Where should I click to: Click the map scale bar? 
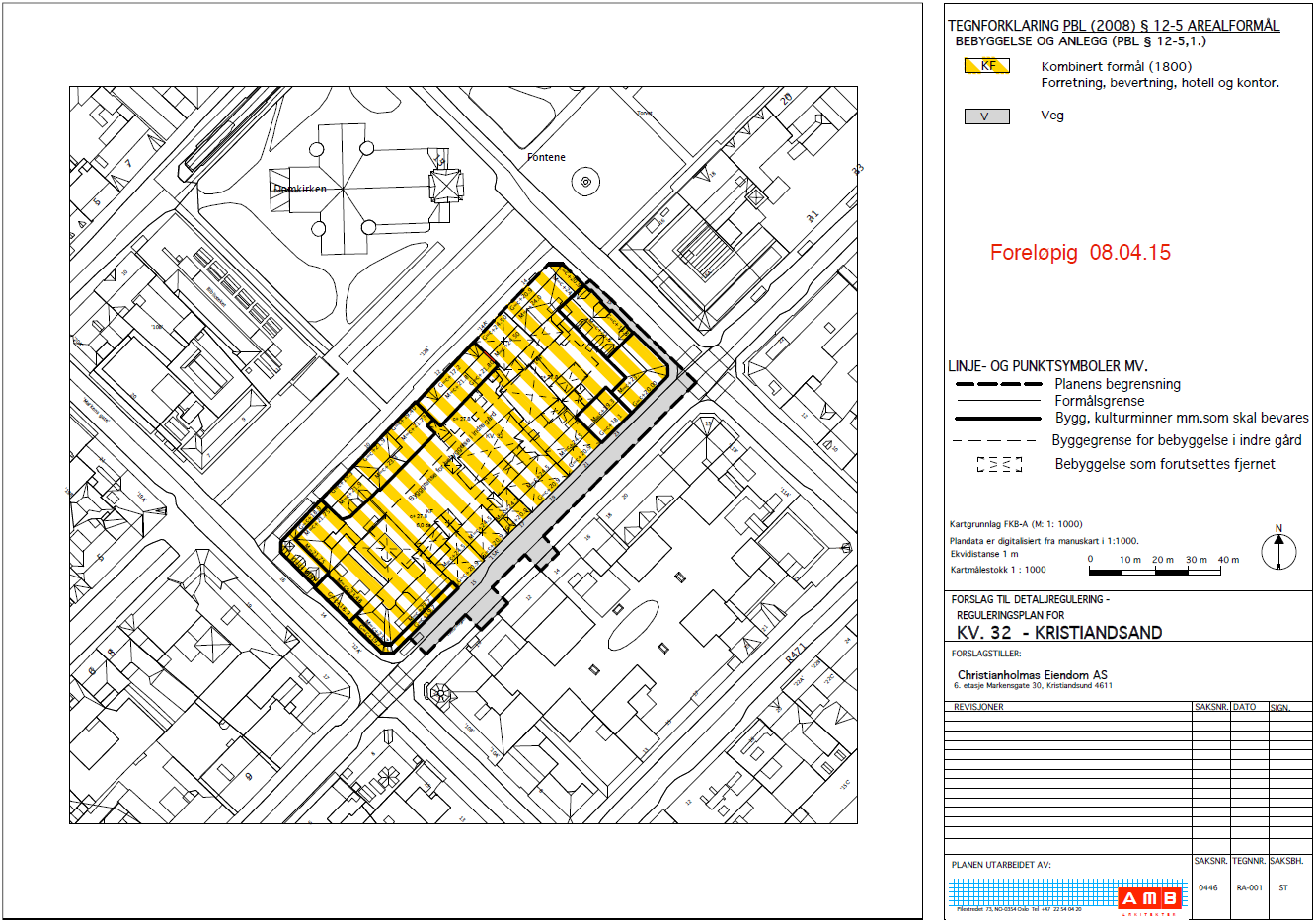click(x=1154, y=572)
